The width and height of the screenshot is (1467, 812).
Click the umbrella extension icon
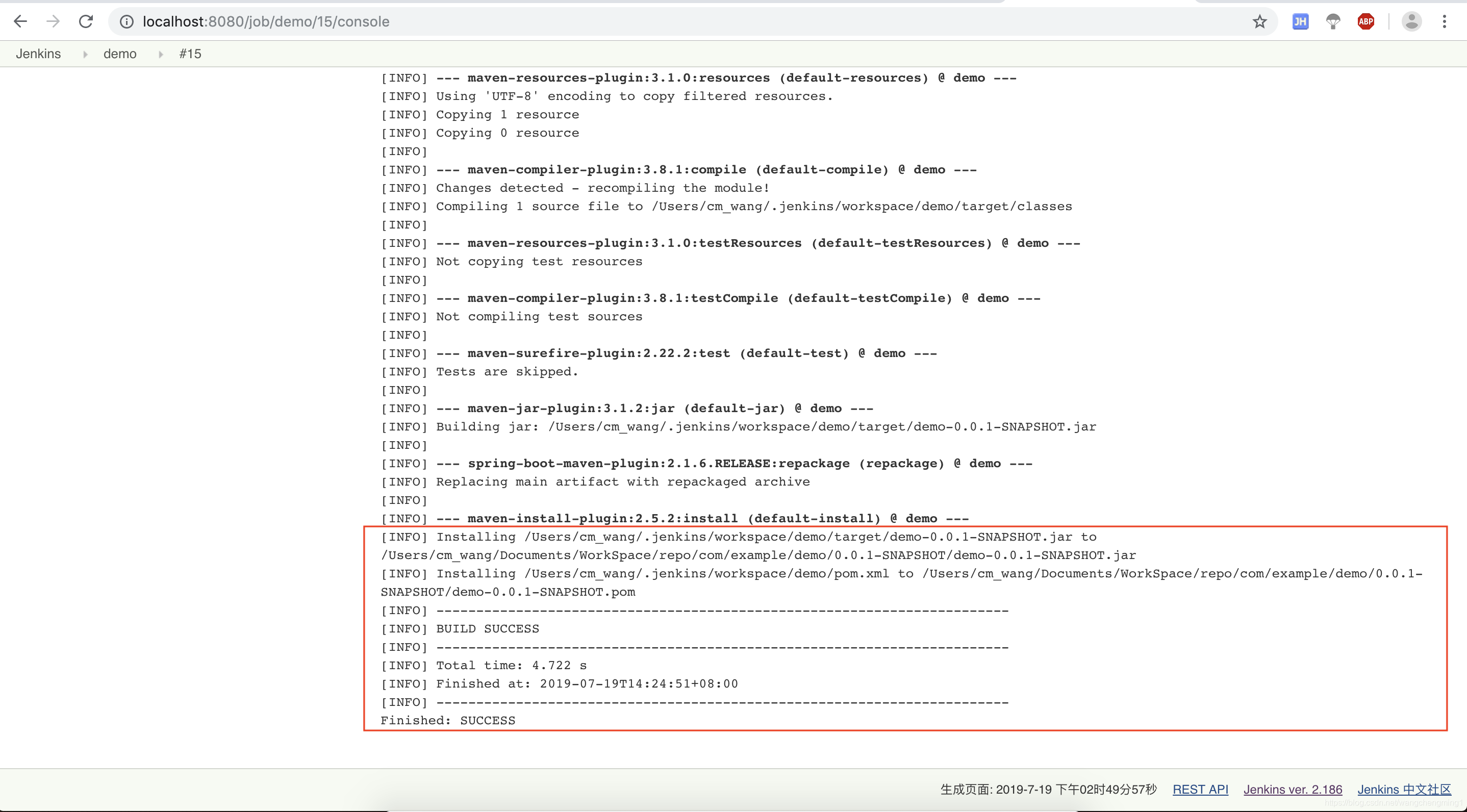click(1333, 21)
